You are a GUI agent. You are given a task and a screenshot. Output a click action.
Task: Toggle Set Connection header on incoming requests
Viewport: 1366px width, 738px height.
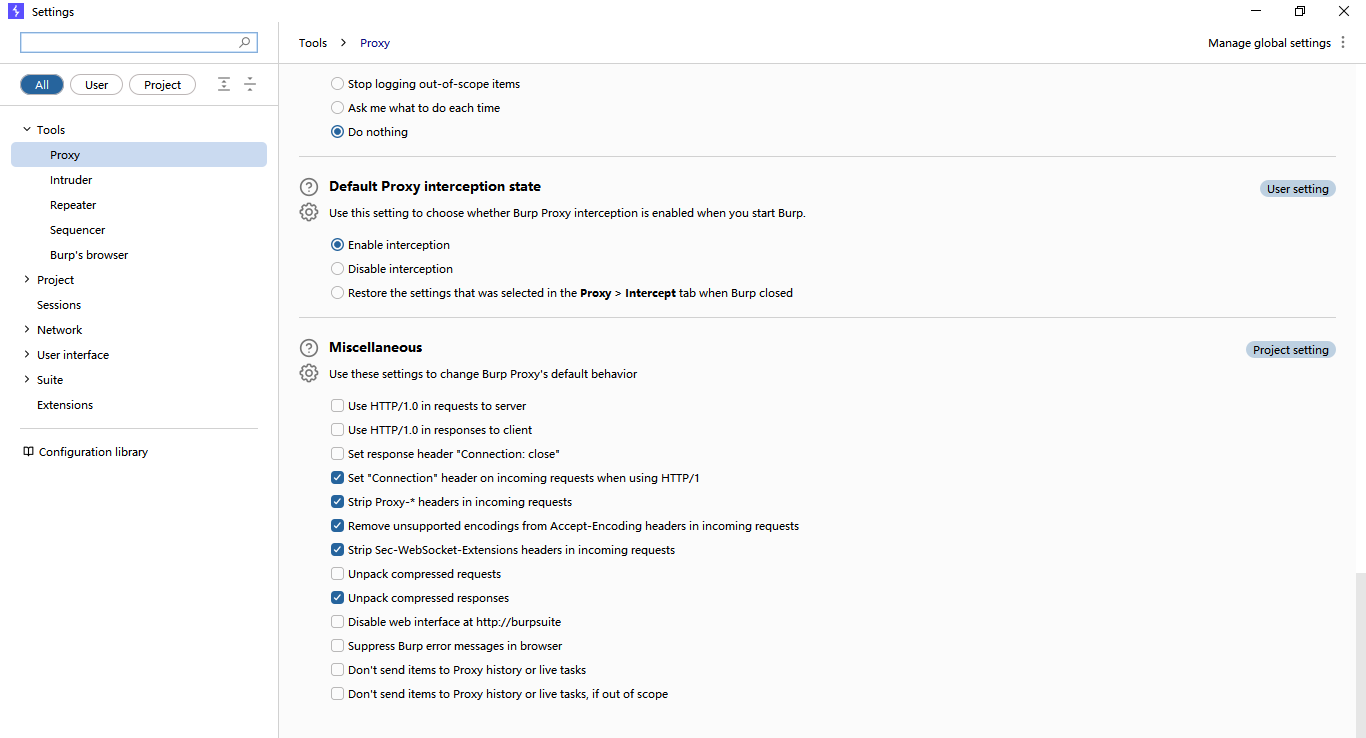[x=337, y=478]
